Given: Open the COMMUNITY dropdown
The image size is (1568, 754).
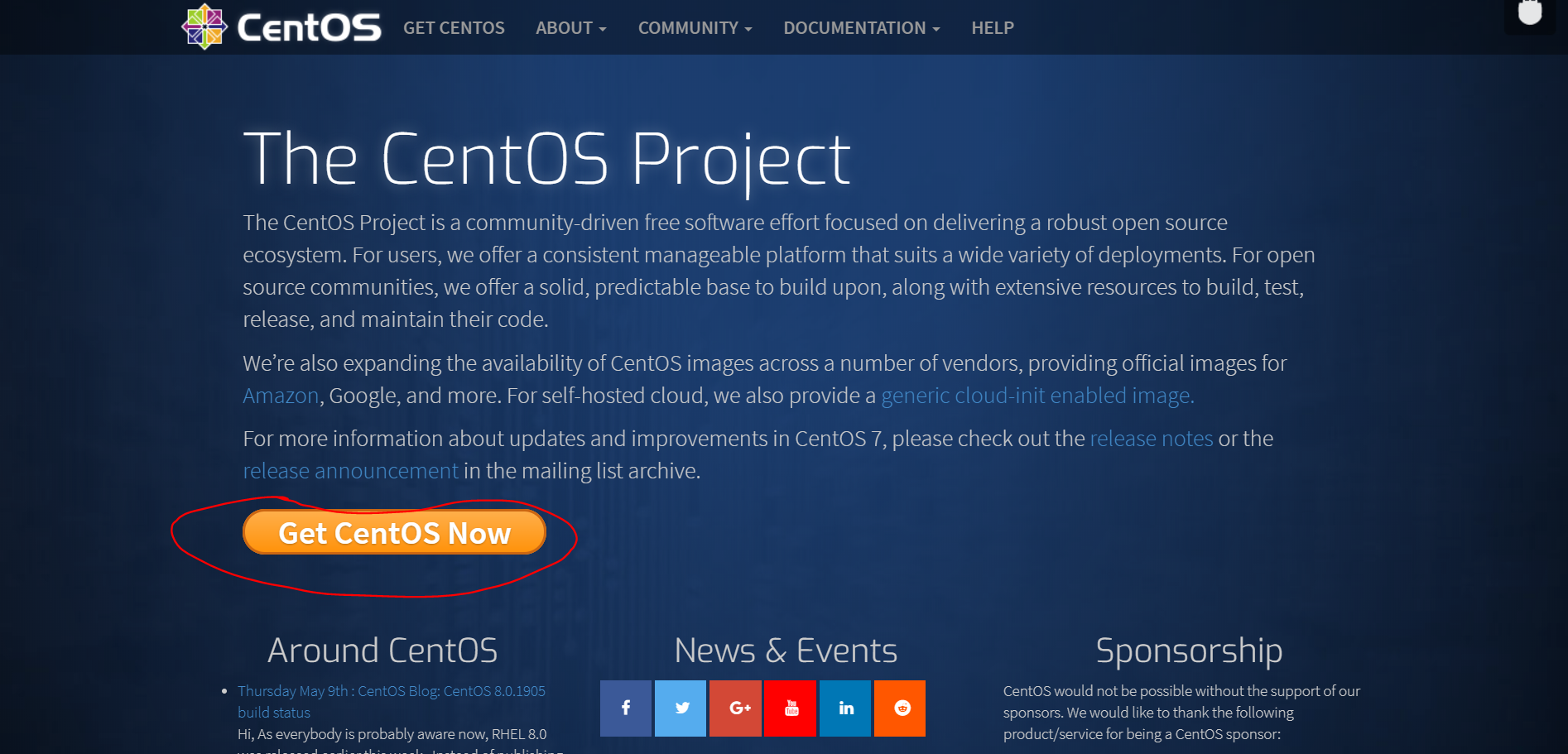Looking at the screenshot, I should (694, 27).
